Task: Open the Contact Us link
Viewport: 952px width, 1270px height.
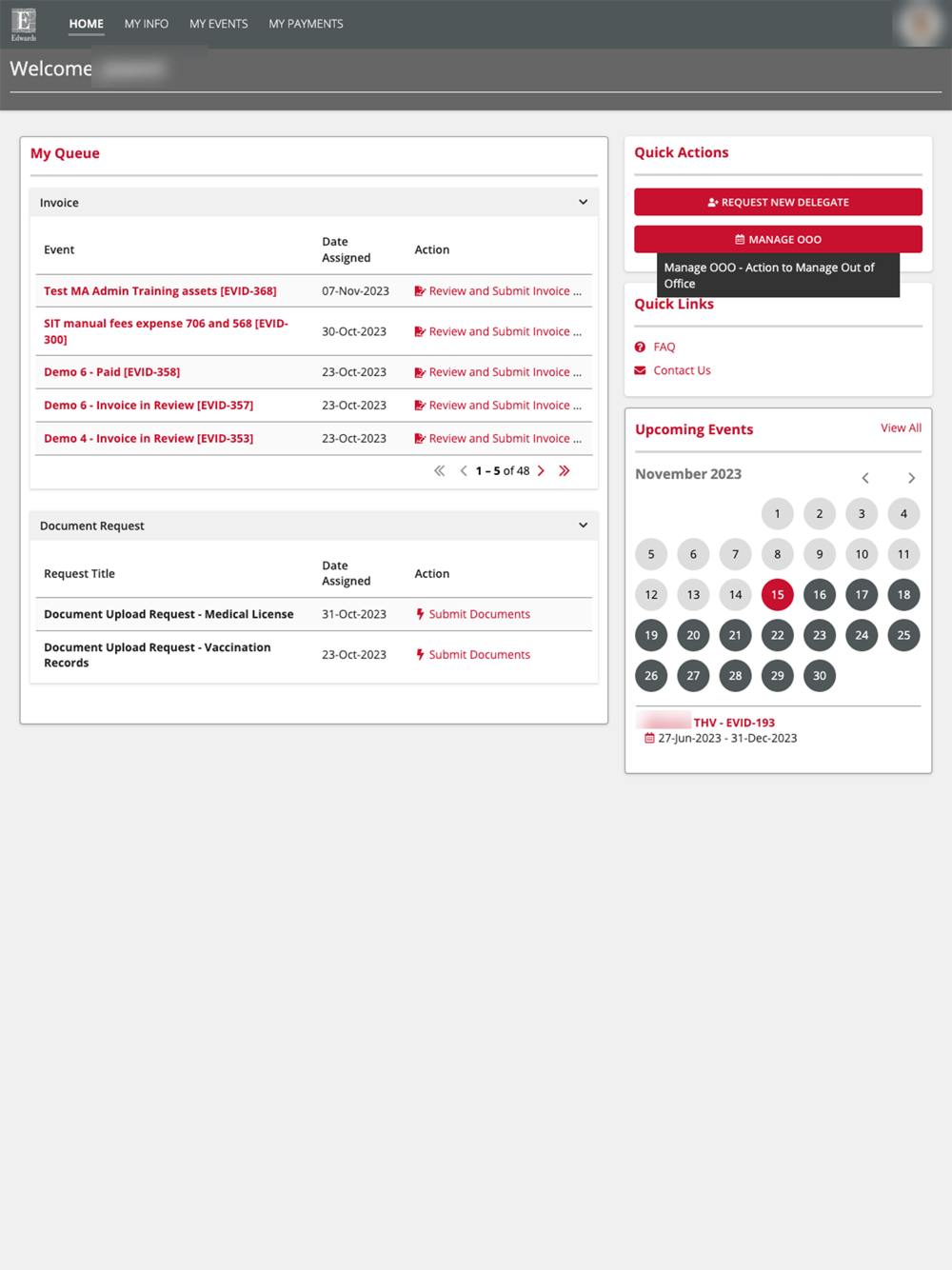Action: tap(683, 370)
